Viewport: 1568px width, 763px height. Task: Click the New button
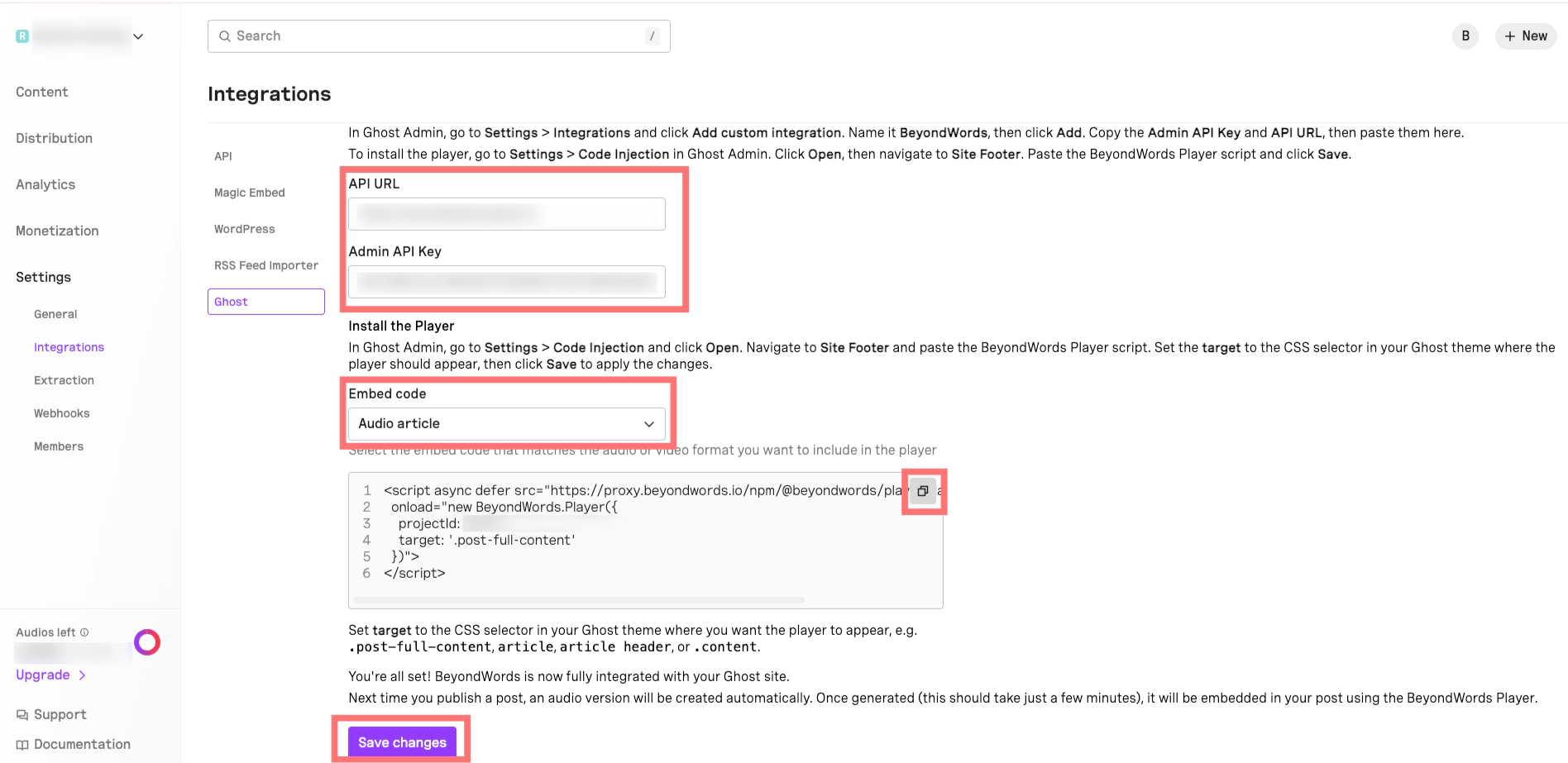pos(1526,36)
